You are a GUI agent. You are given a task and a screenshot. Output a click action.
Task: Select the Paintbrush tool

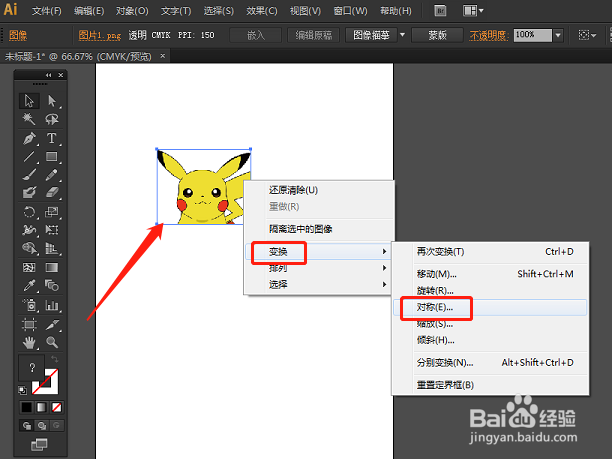(x=29, y=174)
